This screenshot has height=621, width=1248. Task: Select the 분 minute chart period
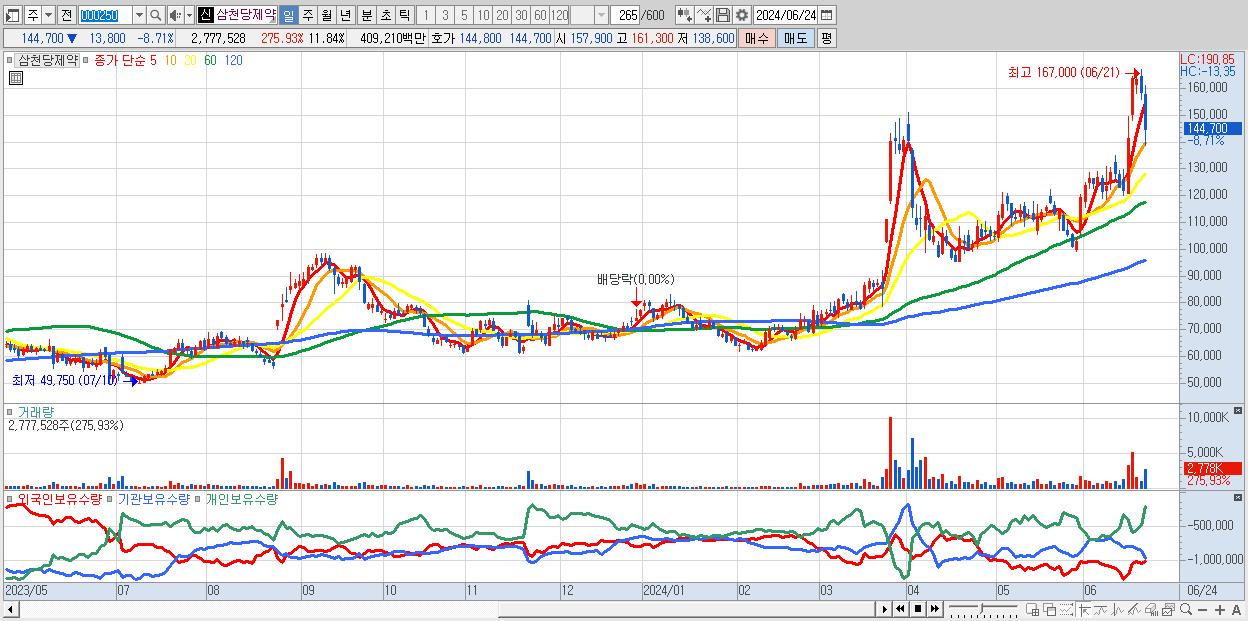tap(365, 15)
